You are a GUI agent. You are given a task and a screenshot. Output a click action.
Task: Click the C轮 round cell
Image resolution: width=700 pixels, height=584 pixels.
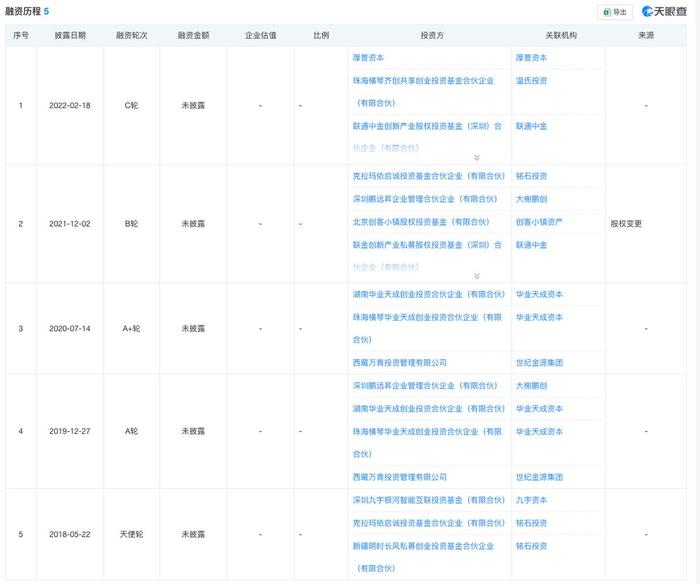(x=131, y=106)
